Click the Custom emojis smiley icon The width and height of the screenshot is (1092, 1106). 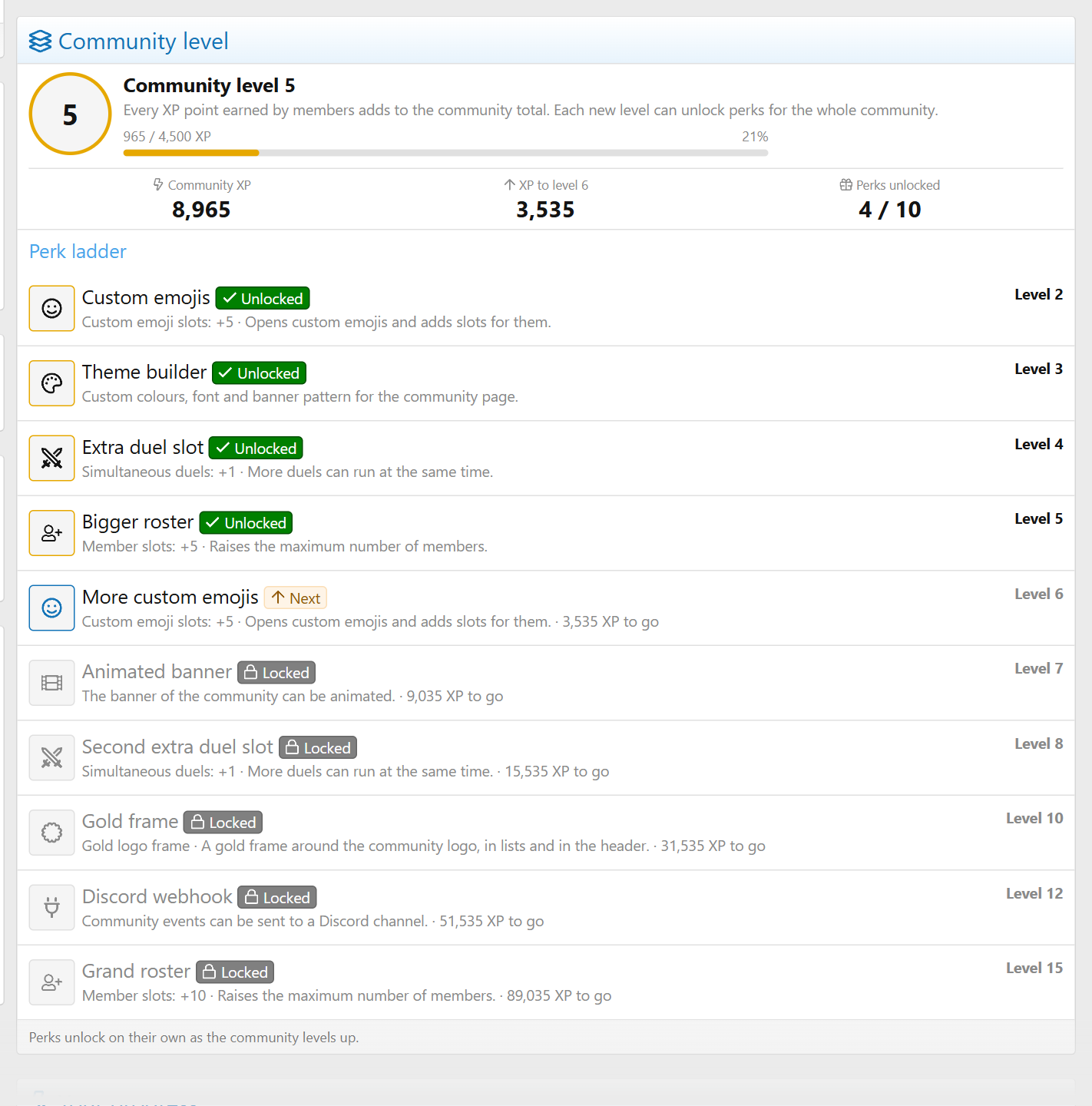point(51,309)
